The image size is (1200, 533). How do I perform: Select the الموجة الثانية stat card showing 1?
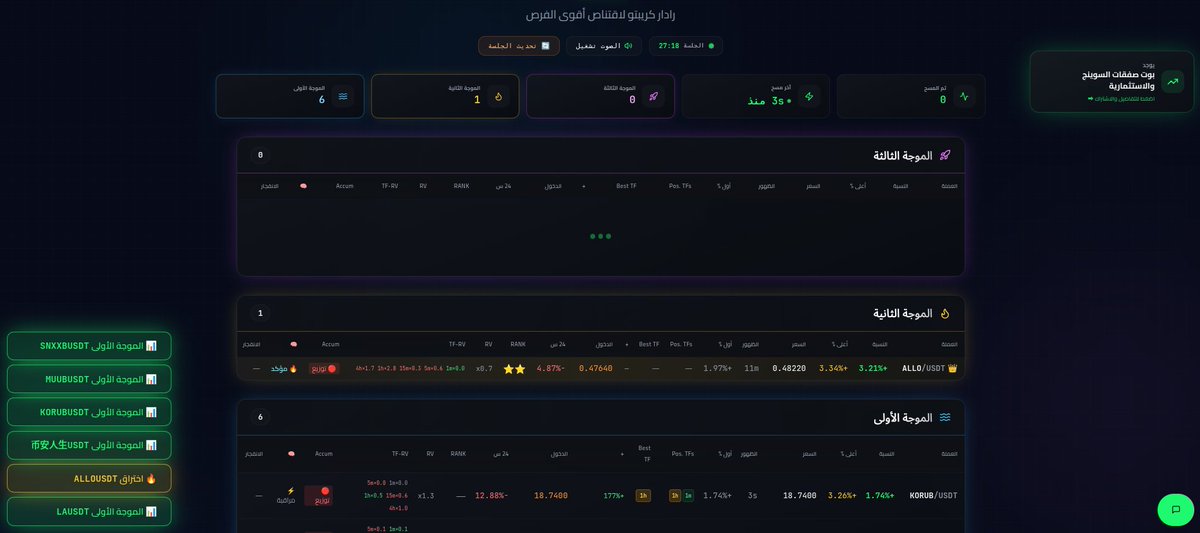tap(445, 96)
